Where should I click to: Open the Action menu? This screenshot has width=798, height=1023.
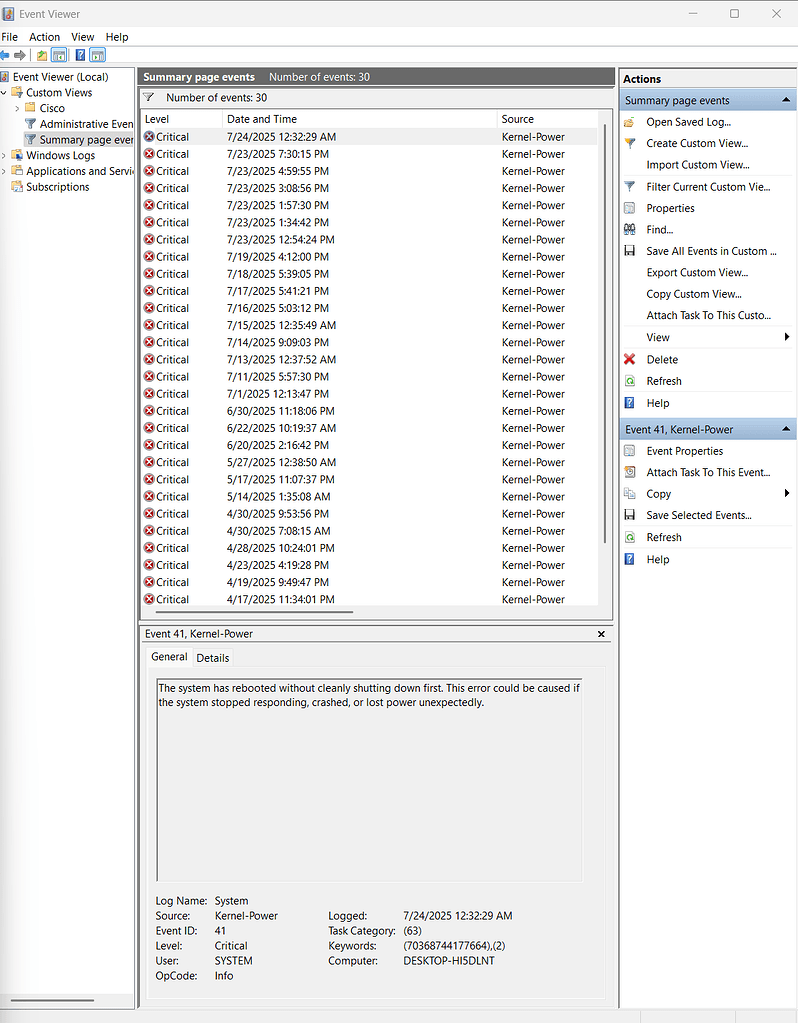[44, 37]
